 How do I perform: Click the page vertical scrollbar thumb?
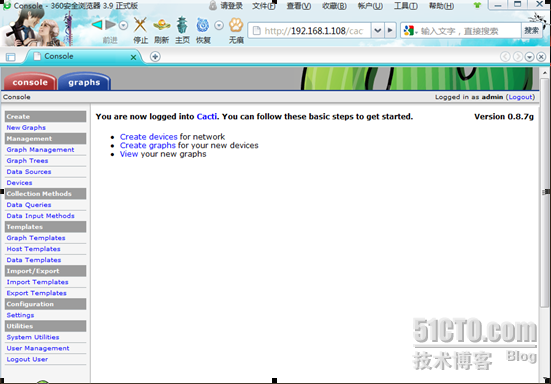(x=545, y=193)
